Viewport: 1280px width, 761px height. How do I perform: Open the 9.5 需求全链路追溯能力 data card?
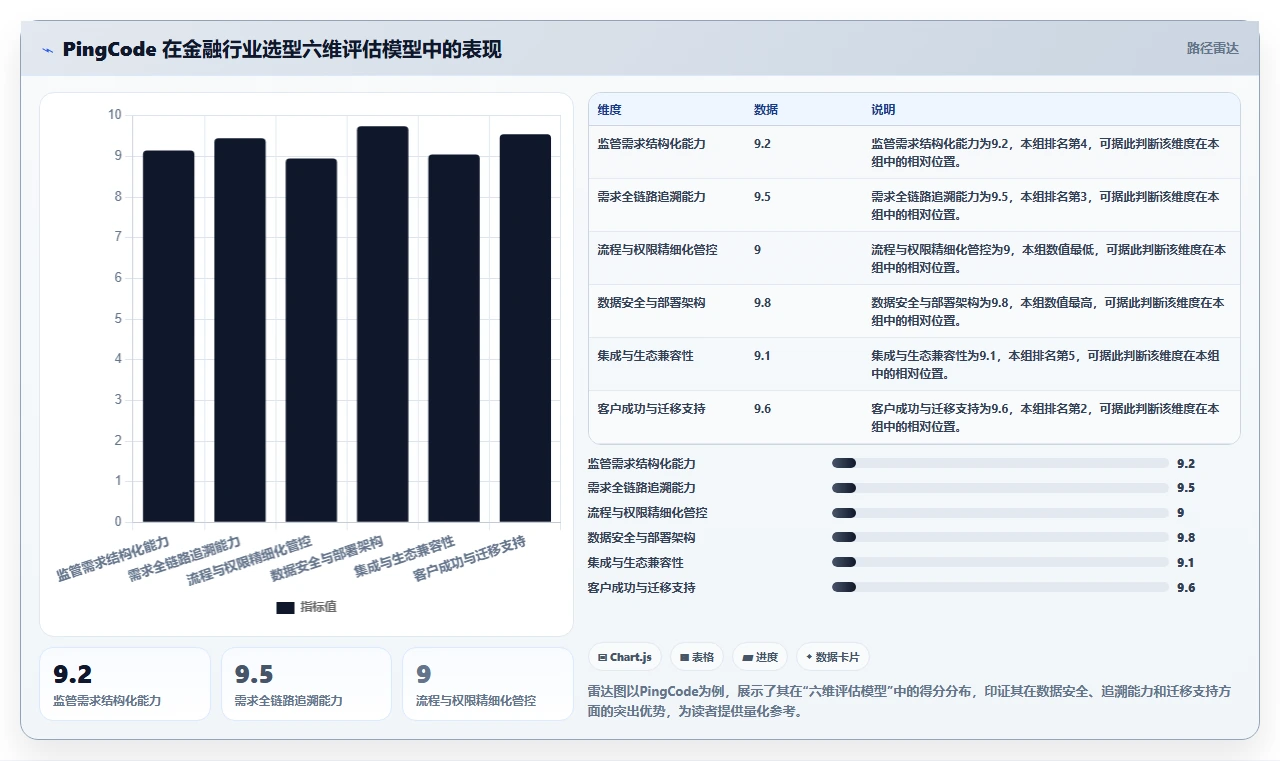pos(306,684)
